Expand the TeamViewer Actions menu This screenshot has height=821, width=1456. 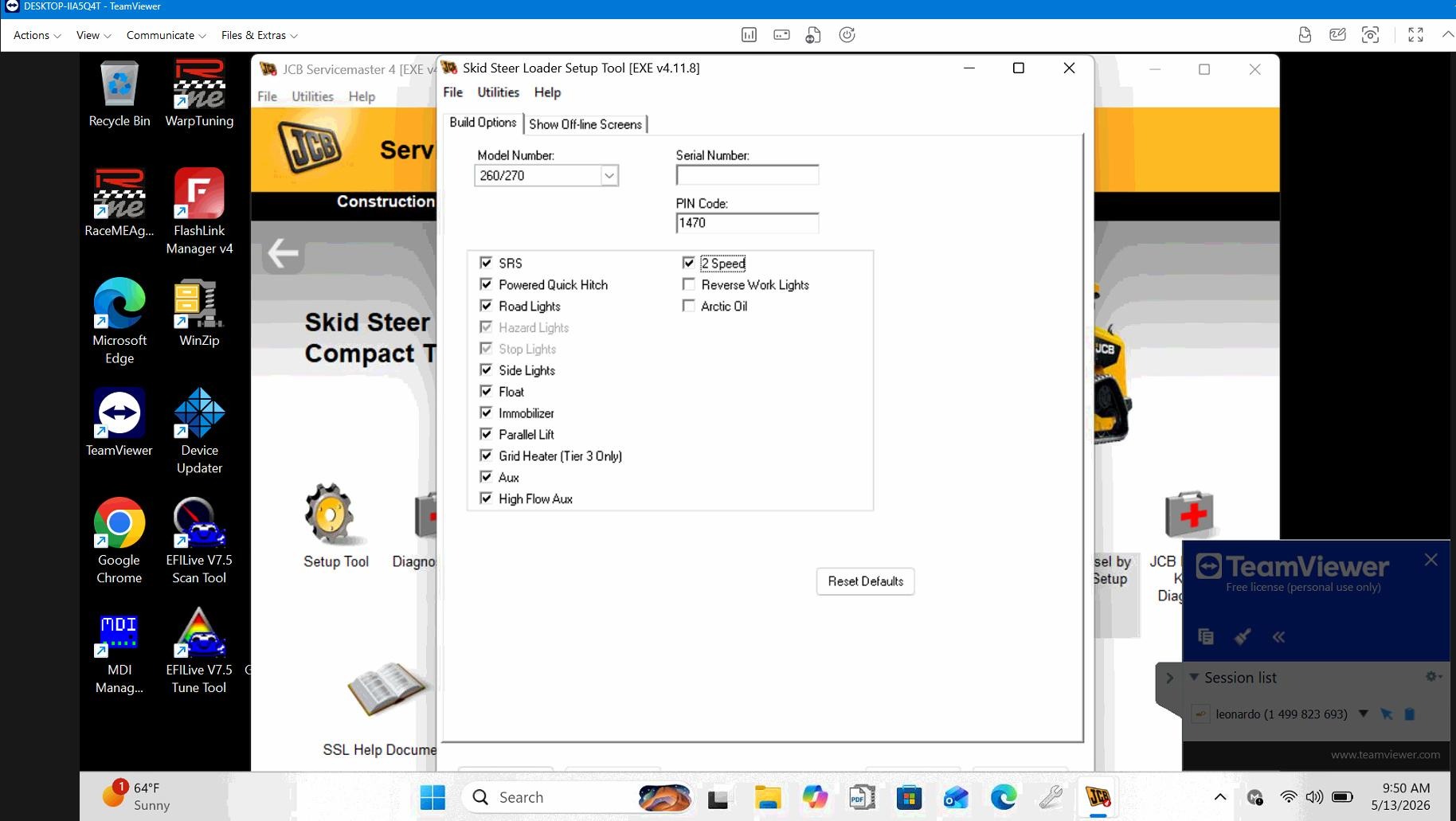pyautogui.click(x=37, y=35)
